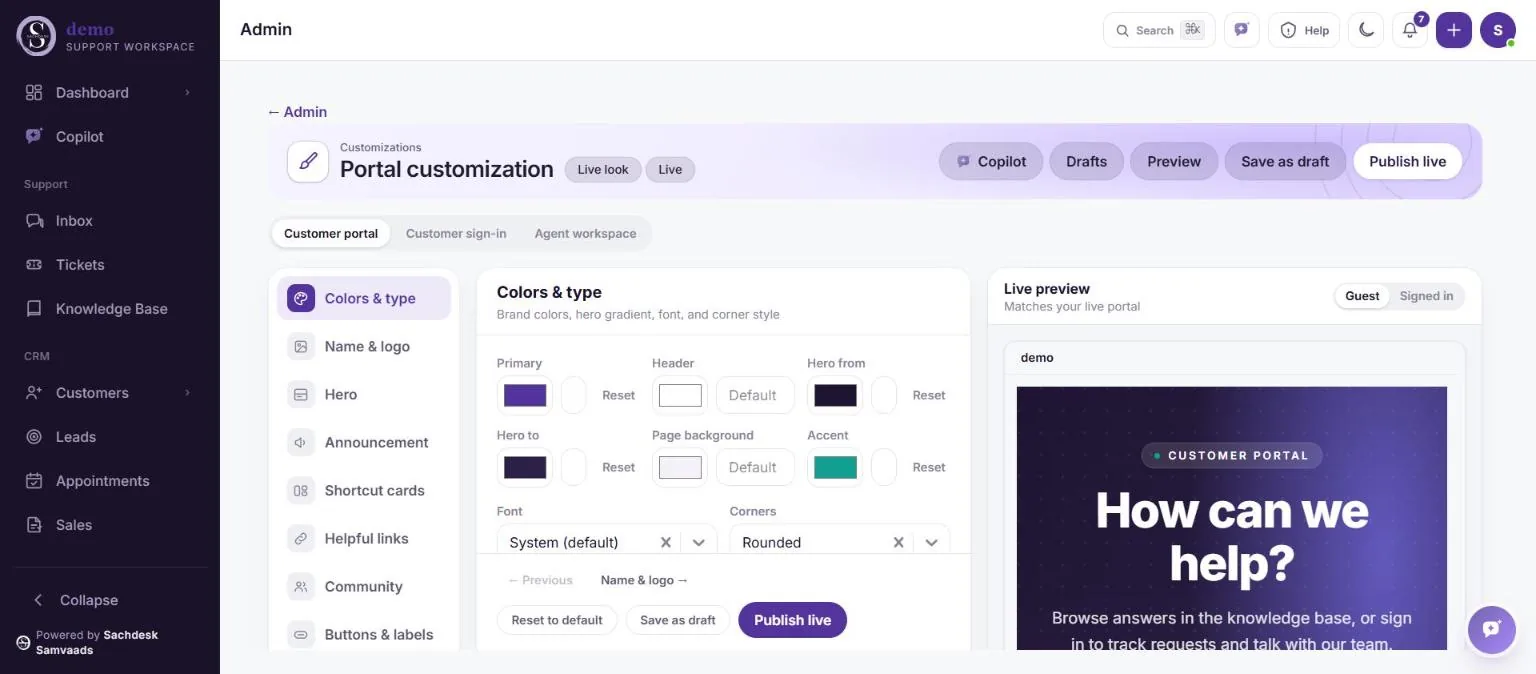Viewport: 1536px width, 674px height.
Task: Click the Appointments calendar icon
Action: pyautogui.click(x=34, y=481)
